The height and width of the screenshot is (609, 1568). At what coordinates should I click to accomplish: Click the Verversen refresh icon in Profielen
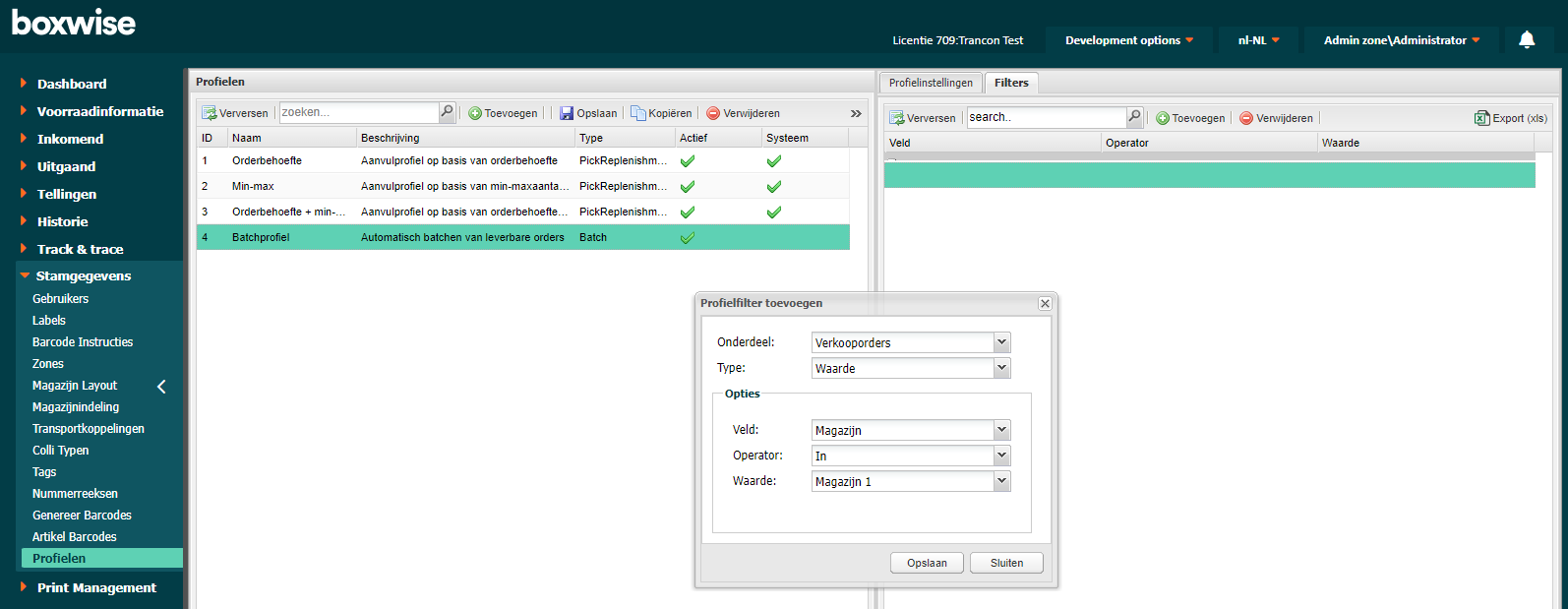click(x=209, y=113)
